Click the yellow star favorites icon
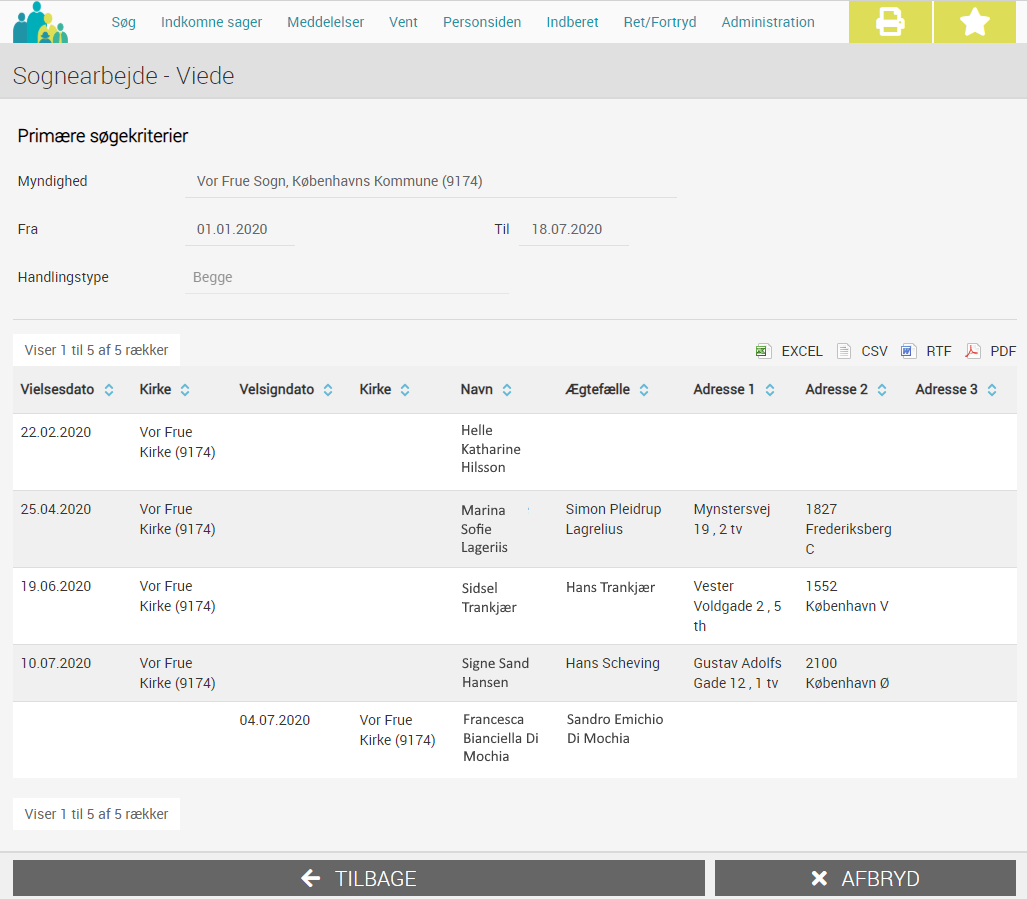Image resolution: width=1027 pixels, height=899 pixels. 975,22
